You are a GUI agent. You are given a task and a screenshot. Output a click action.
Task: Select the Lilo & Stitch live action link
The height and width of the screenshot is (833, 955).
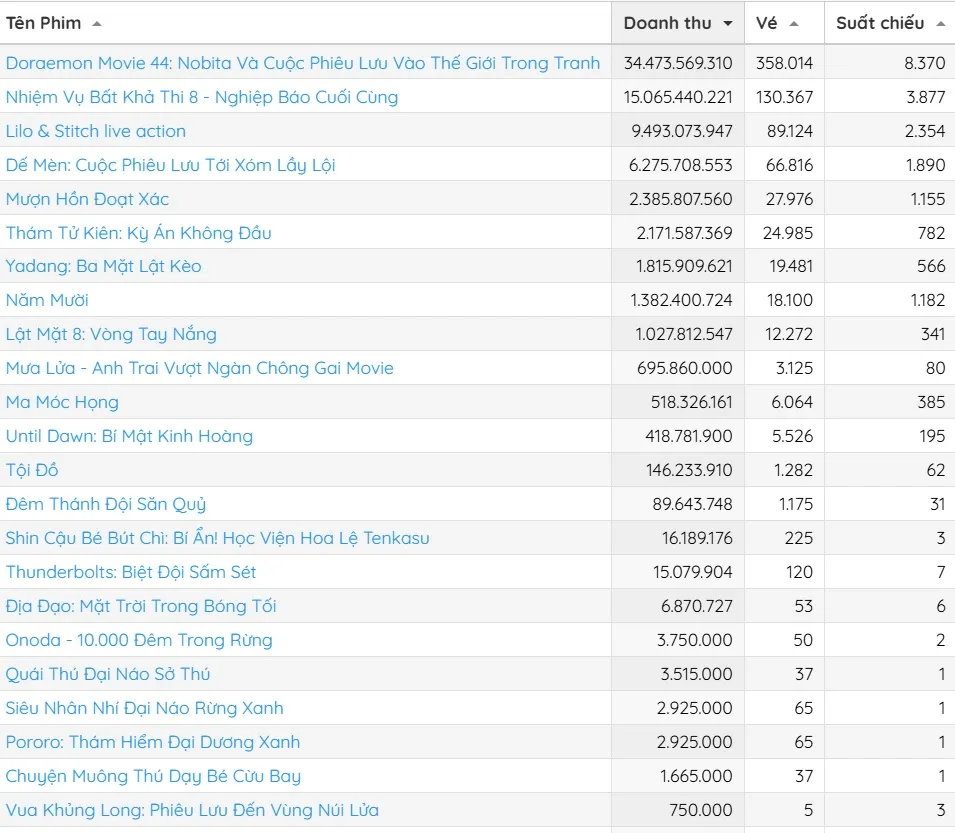point(96,131)
